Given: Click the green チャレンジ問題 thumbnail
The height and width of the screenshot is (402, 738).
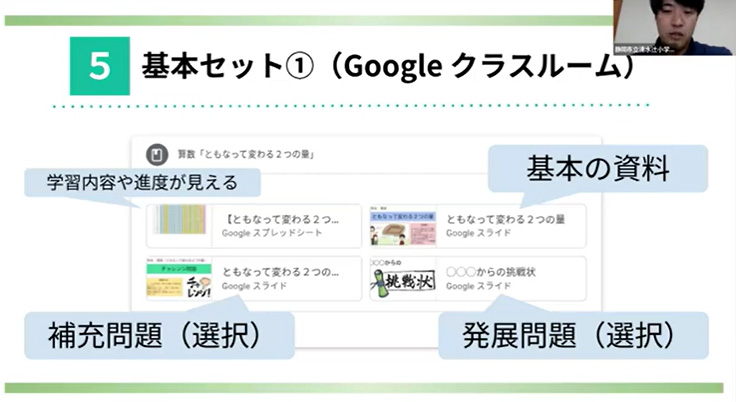Looking at the screenshot, I should (179, 278).
